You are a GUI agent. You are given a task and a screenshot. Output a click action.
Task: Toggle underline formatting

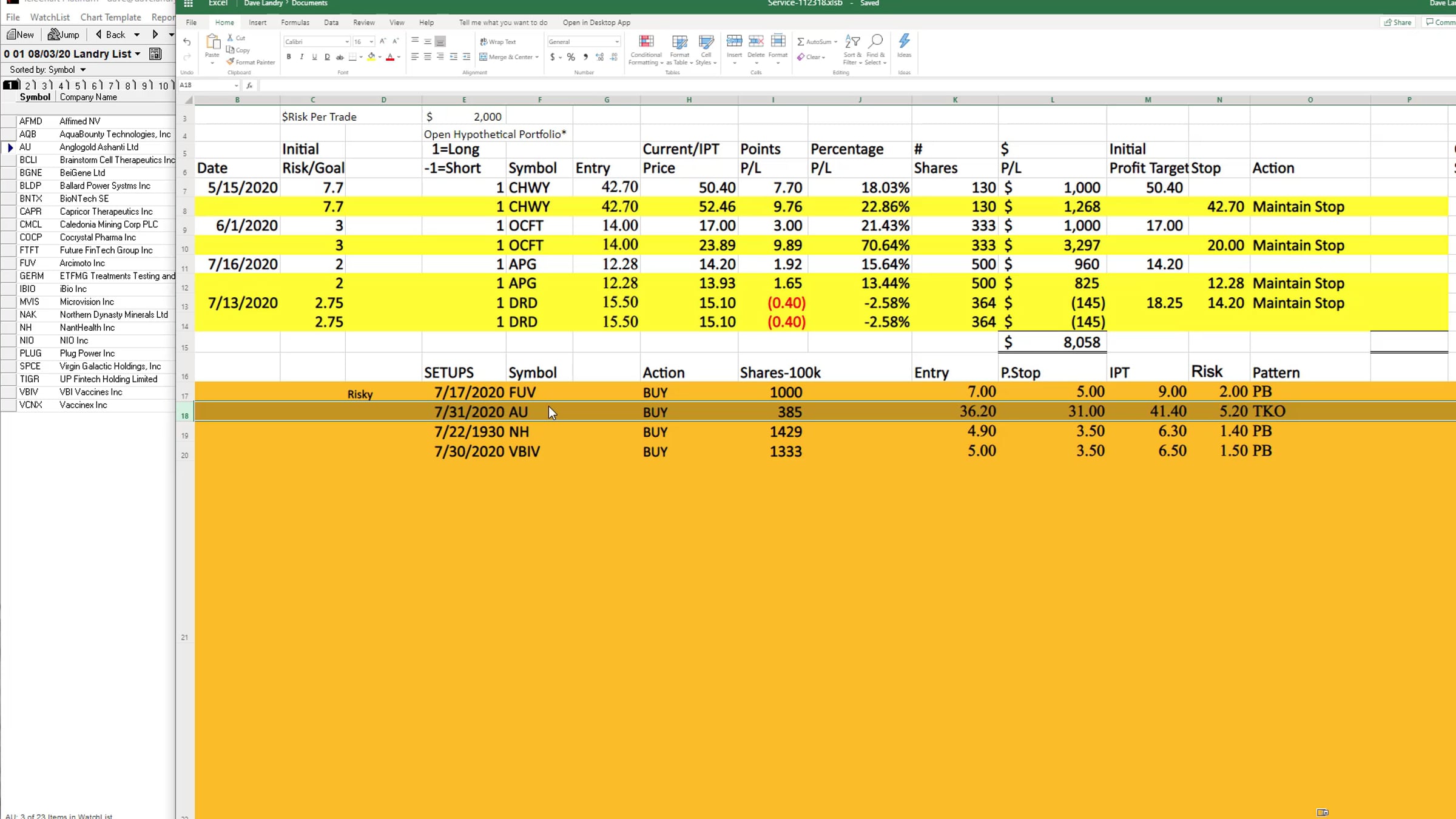click(314, 57)
